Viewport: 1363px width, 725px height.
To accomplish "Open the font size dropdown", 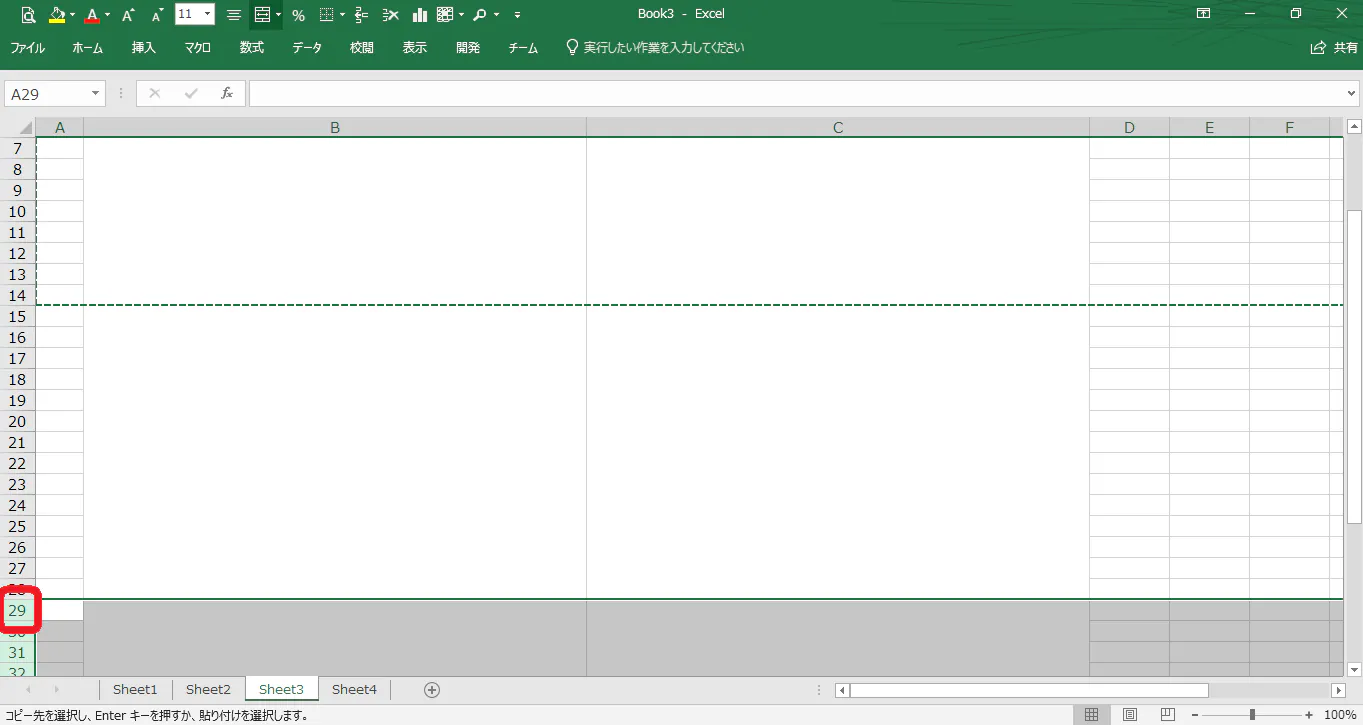I will tap(207, 15).
